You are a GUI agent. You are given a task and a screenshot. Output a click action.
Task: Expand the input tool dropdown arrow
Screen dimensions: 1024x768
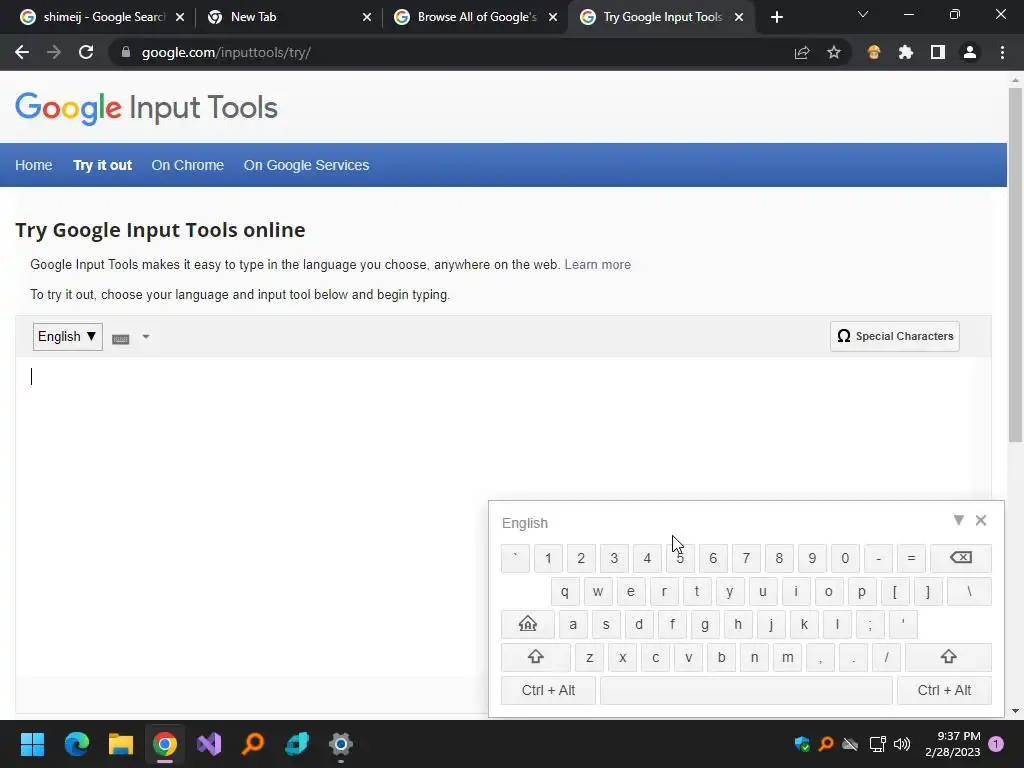(x=146, y=337)
